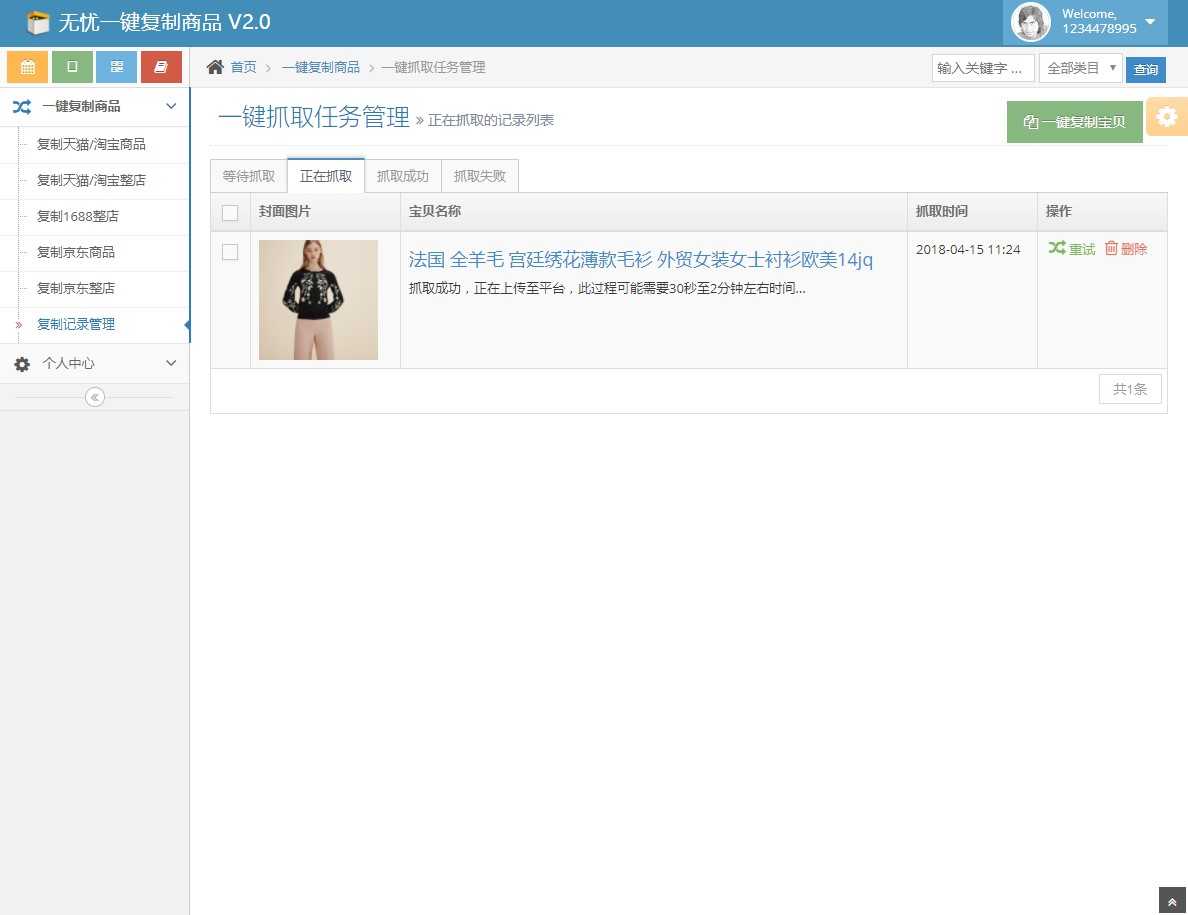
Task: Open the 抓取成功 tab
Action: pyautogui.click(x=402, y=176)
